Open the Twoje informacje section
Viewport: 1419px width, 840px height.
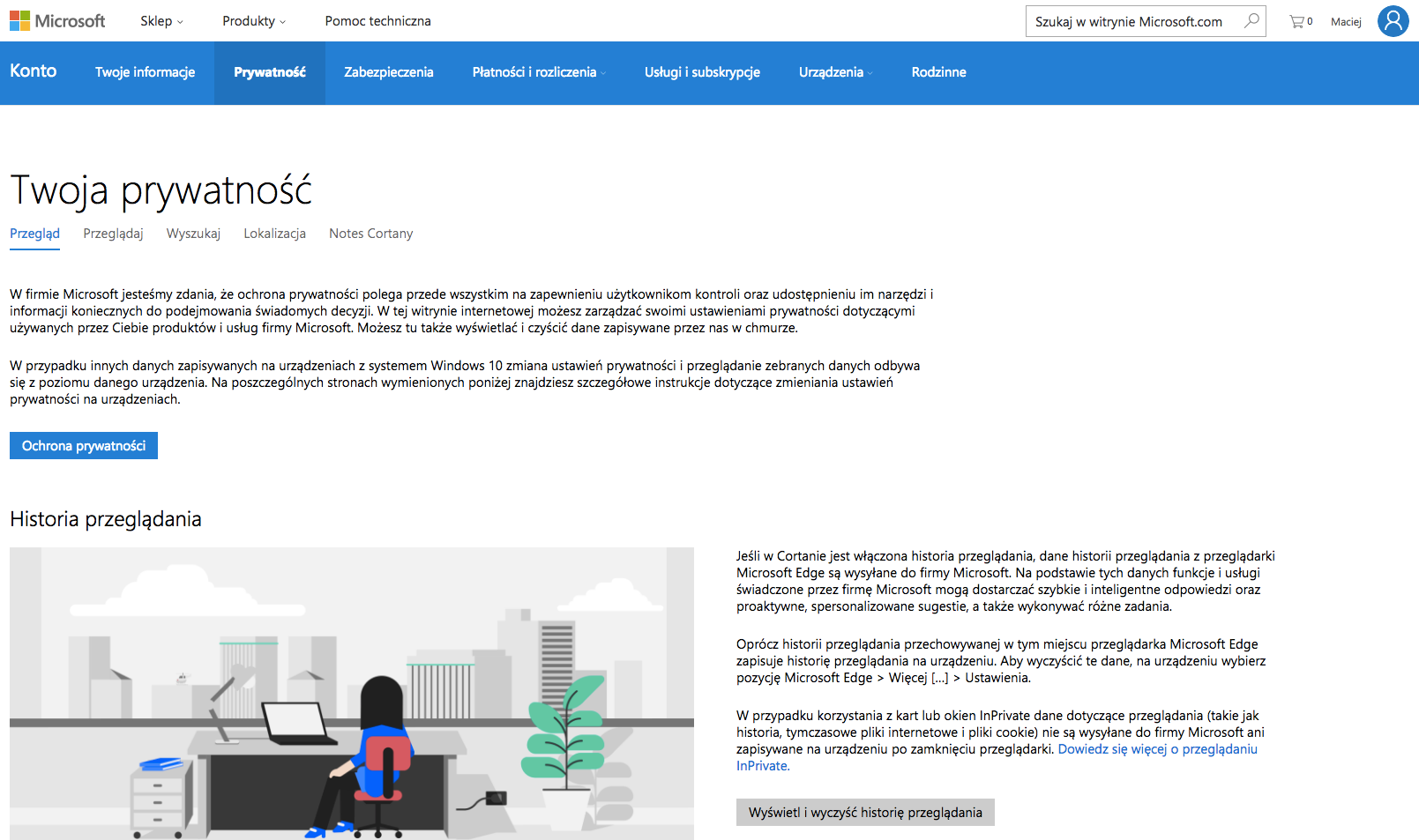click(x=146, y=72)
